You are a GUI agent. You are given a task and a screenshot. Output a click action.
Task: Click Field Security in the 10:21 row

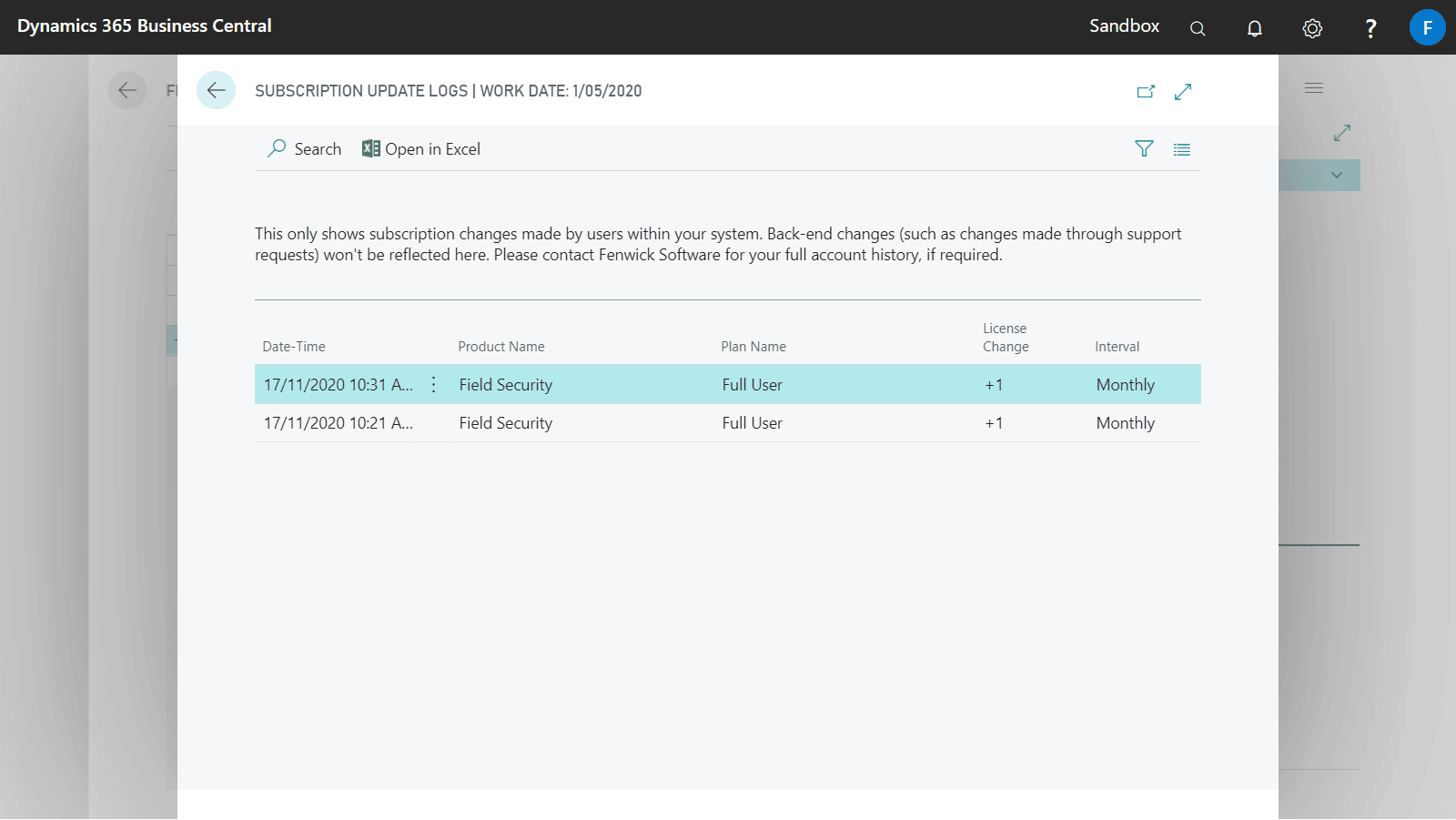[x=506, y=423]
